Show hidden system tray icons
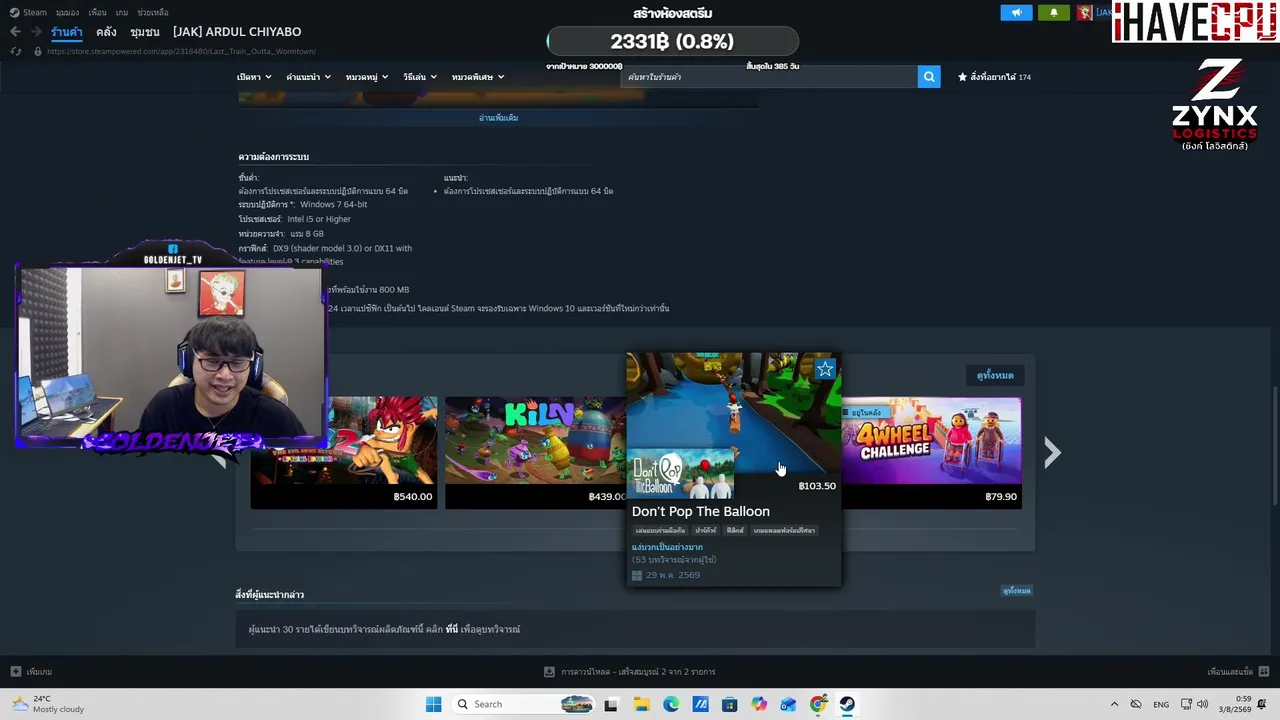Image resolution: width=1280 pixels, height=720 pixels. point(1114,704)
